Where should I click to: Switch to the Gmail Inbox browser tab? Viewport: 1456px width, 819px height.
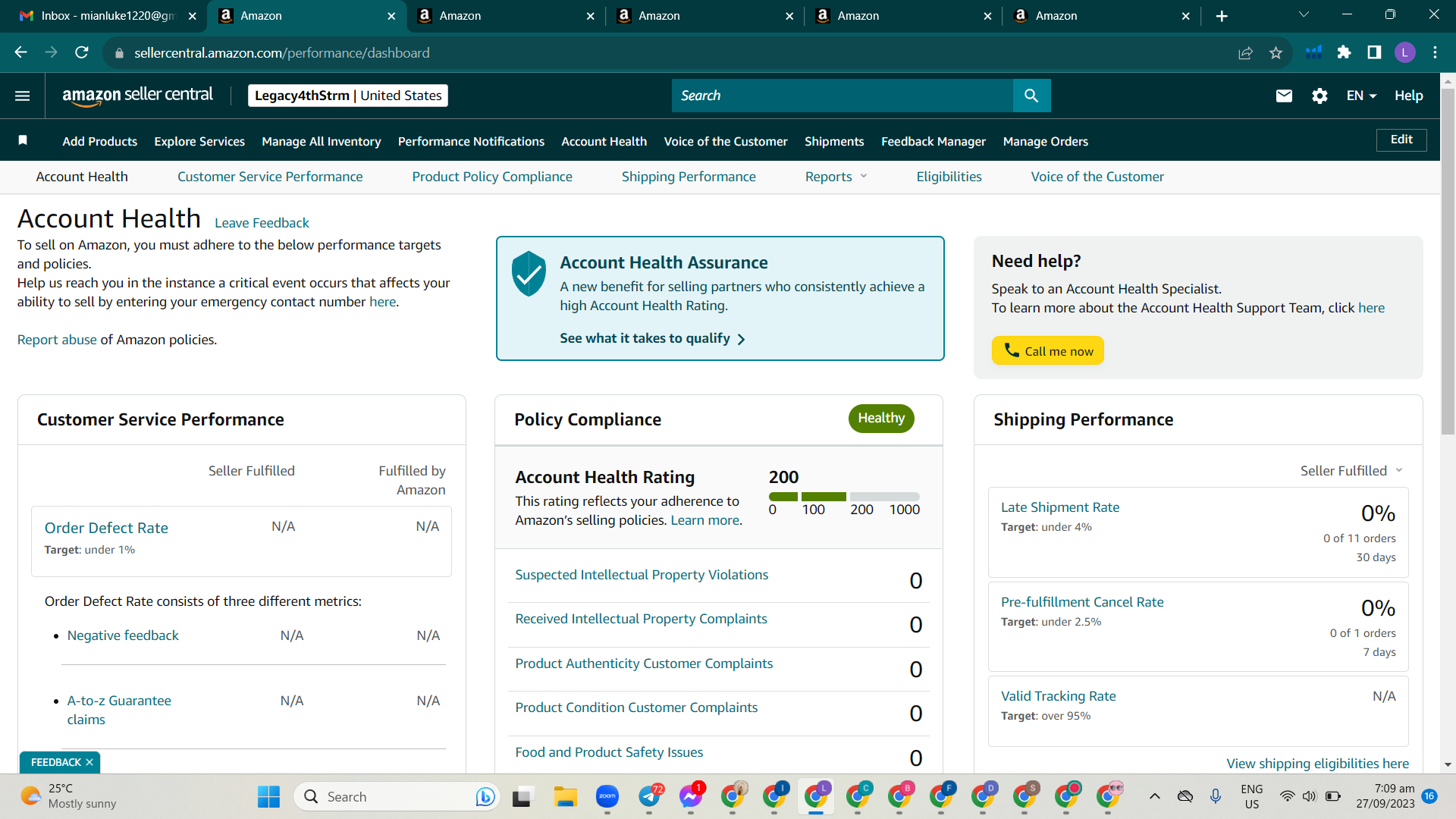click(106, 16)
